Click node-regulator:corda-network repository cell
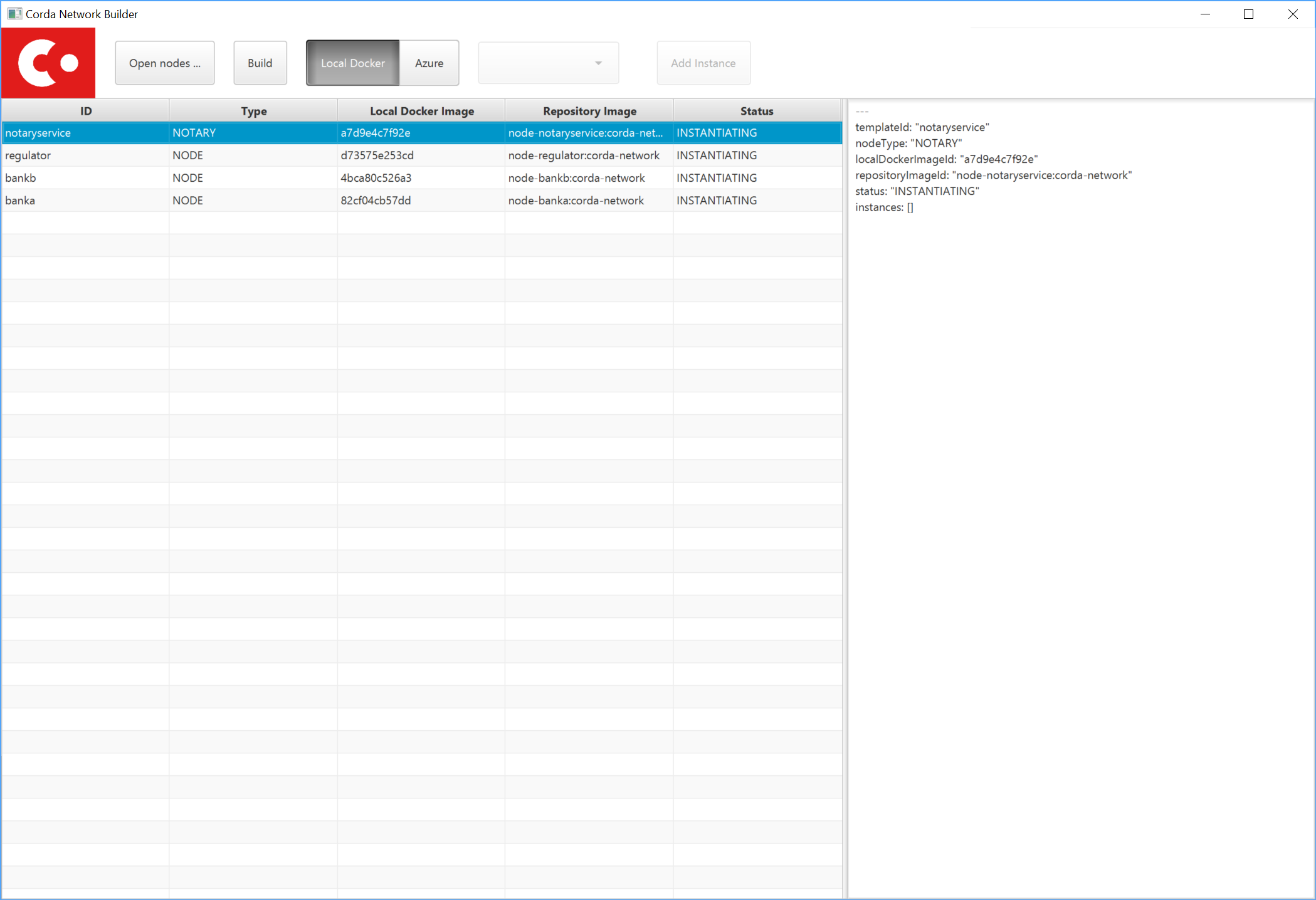1316x900 pixels. 589,155
